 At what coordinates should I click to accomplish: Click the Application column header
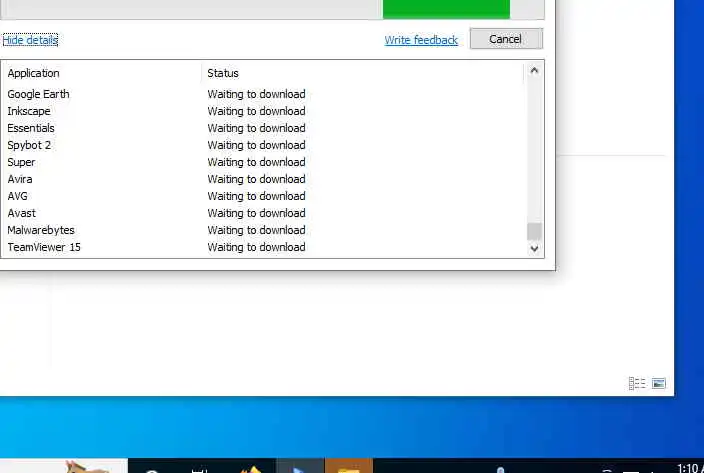click(101, 73)
